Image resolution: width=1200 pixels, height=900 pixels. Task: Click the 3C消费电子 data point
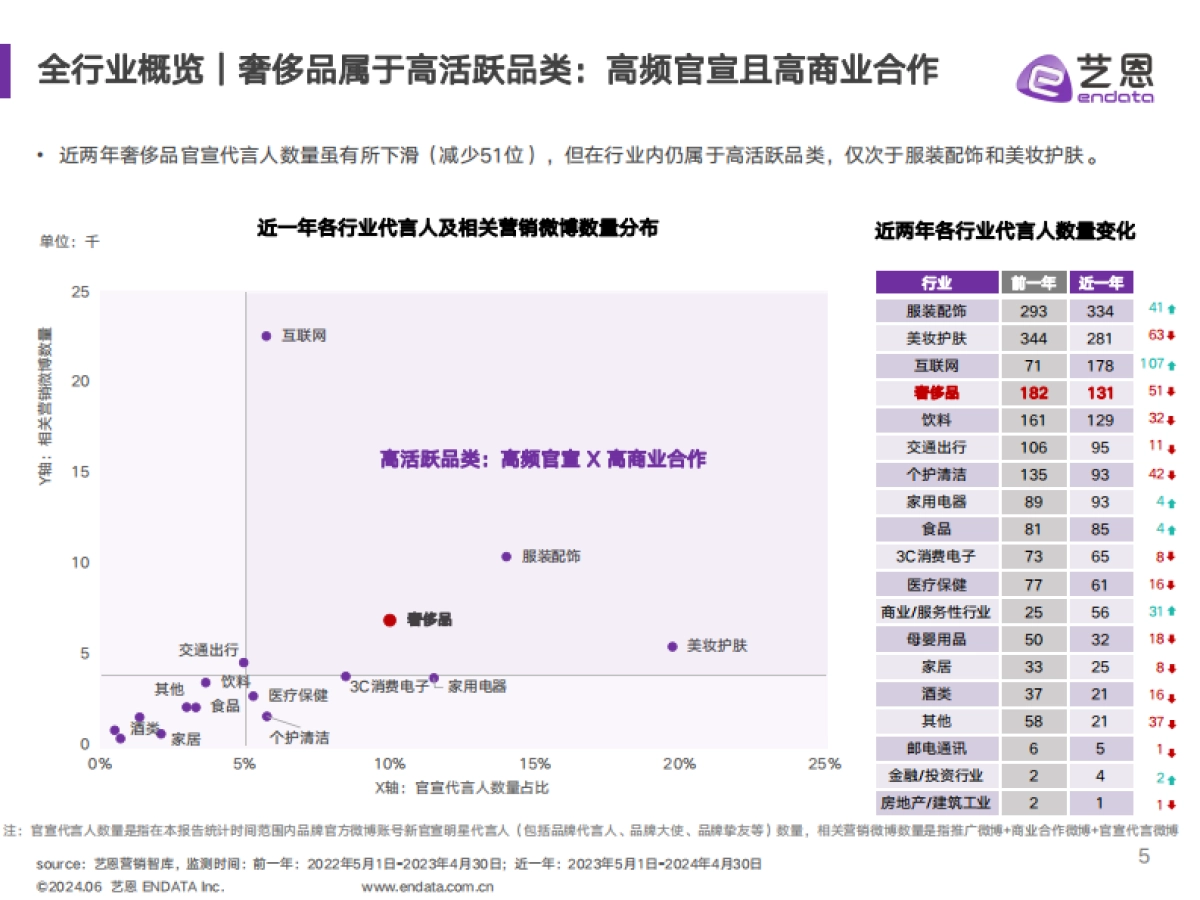[x=345, y=678]
